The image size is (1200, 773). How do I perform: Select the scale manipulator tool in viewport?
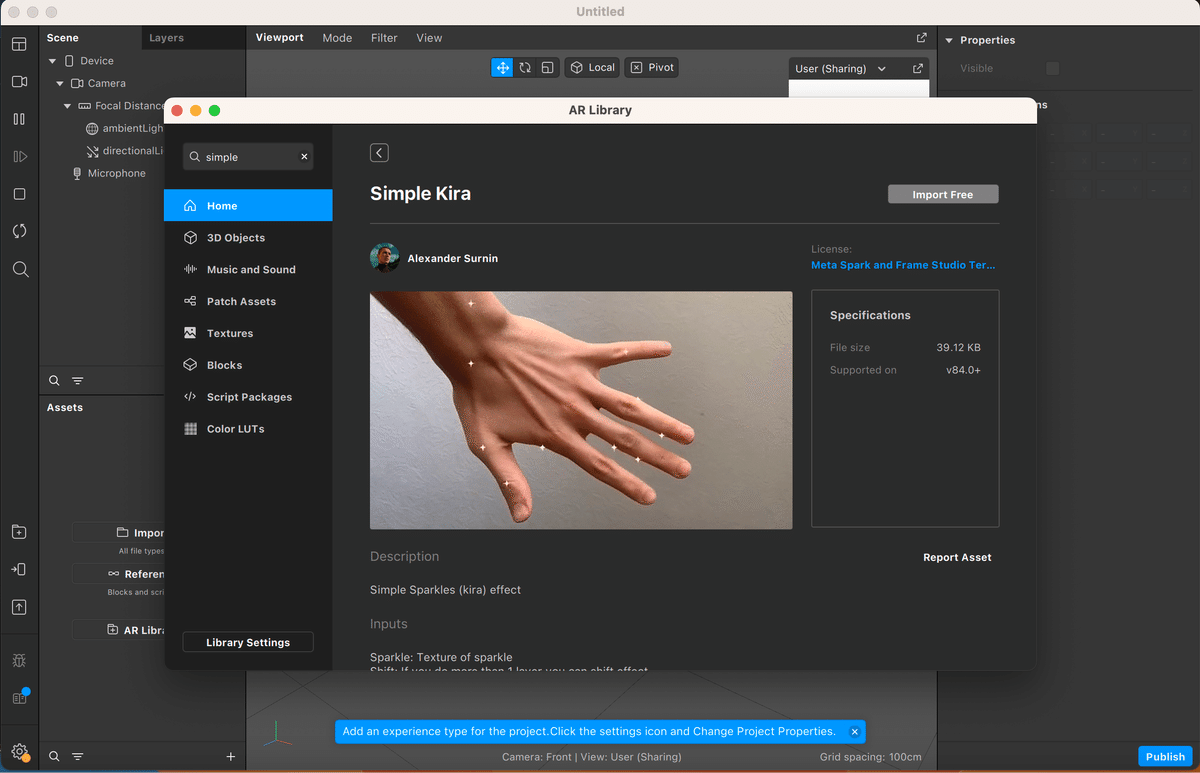(548, 67)
